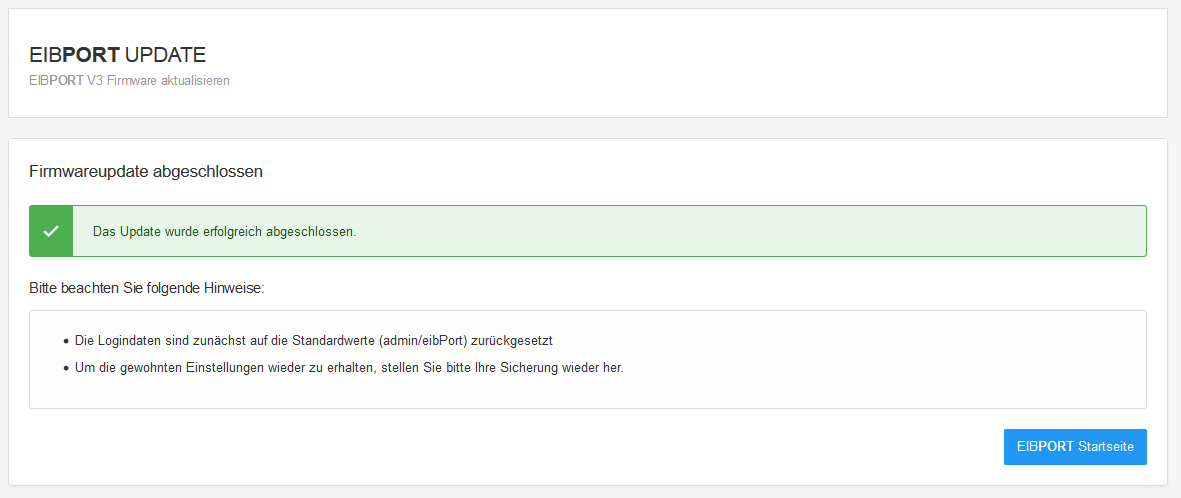
Task: Click the EIBPORT UPDATE page heading
Action: tap(118, 55)
